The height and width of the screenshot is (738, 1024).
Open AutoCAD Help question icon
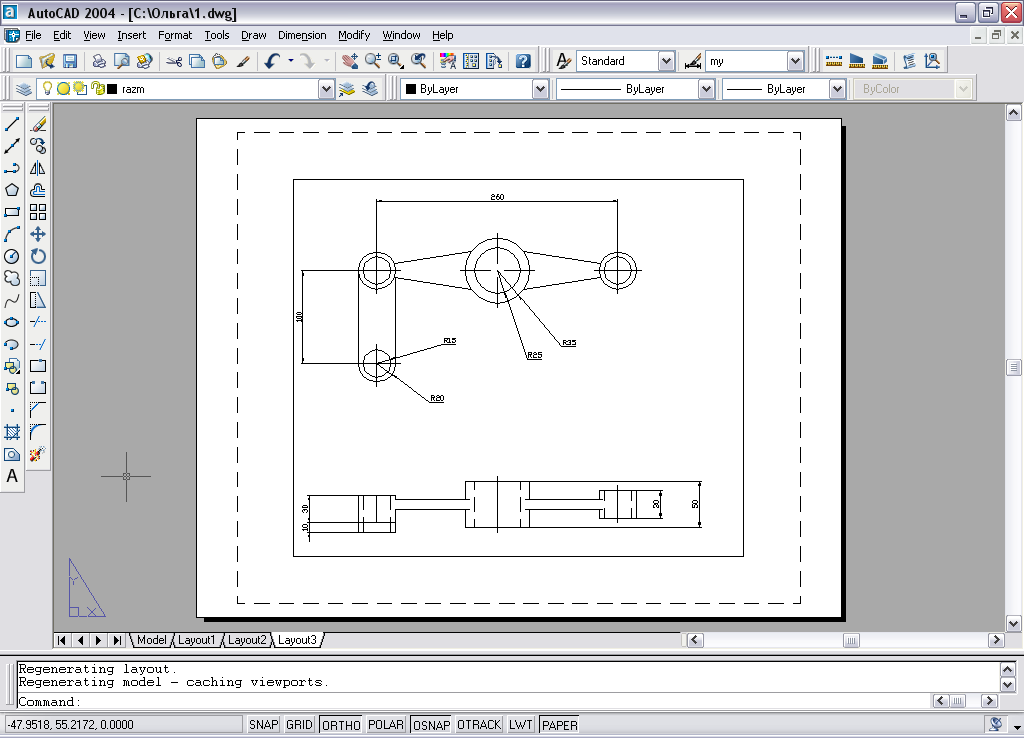coord(523,61)
